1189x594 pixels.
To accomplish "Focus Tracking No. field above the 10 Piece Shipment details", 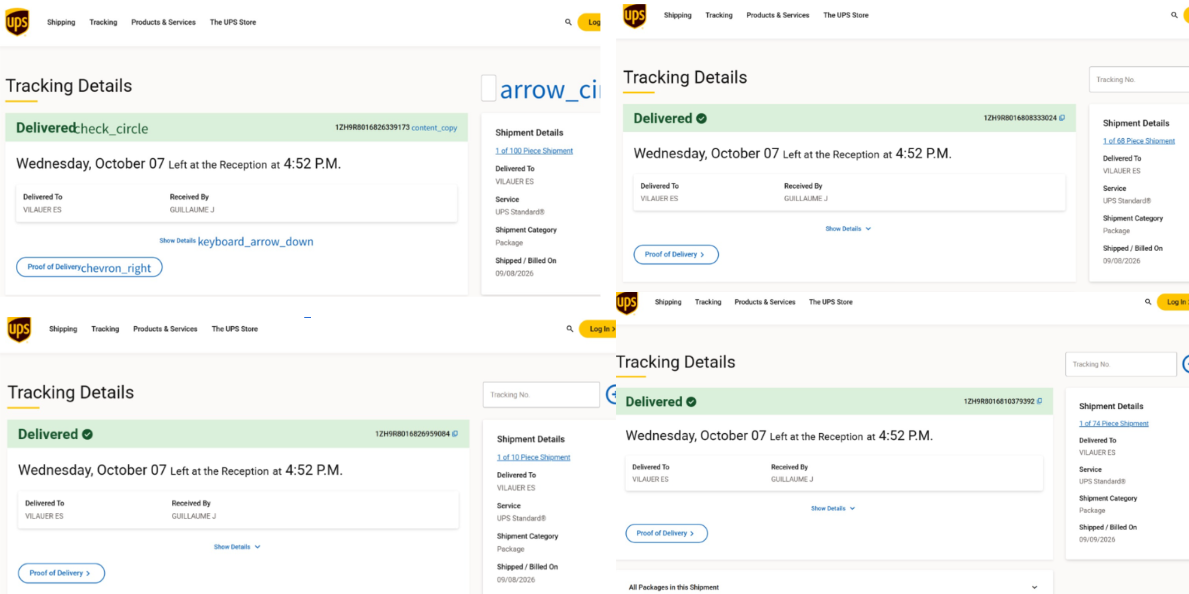I will (x=541, y=394).
